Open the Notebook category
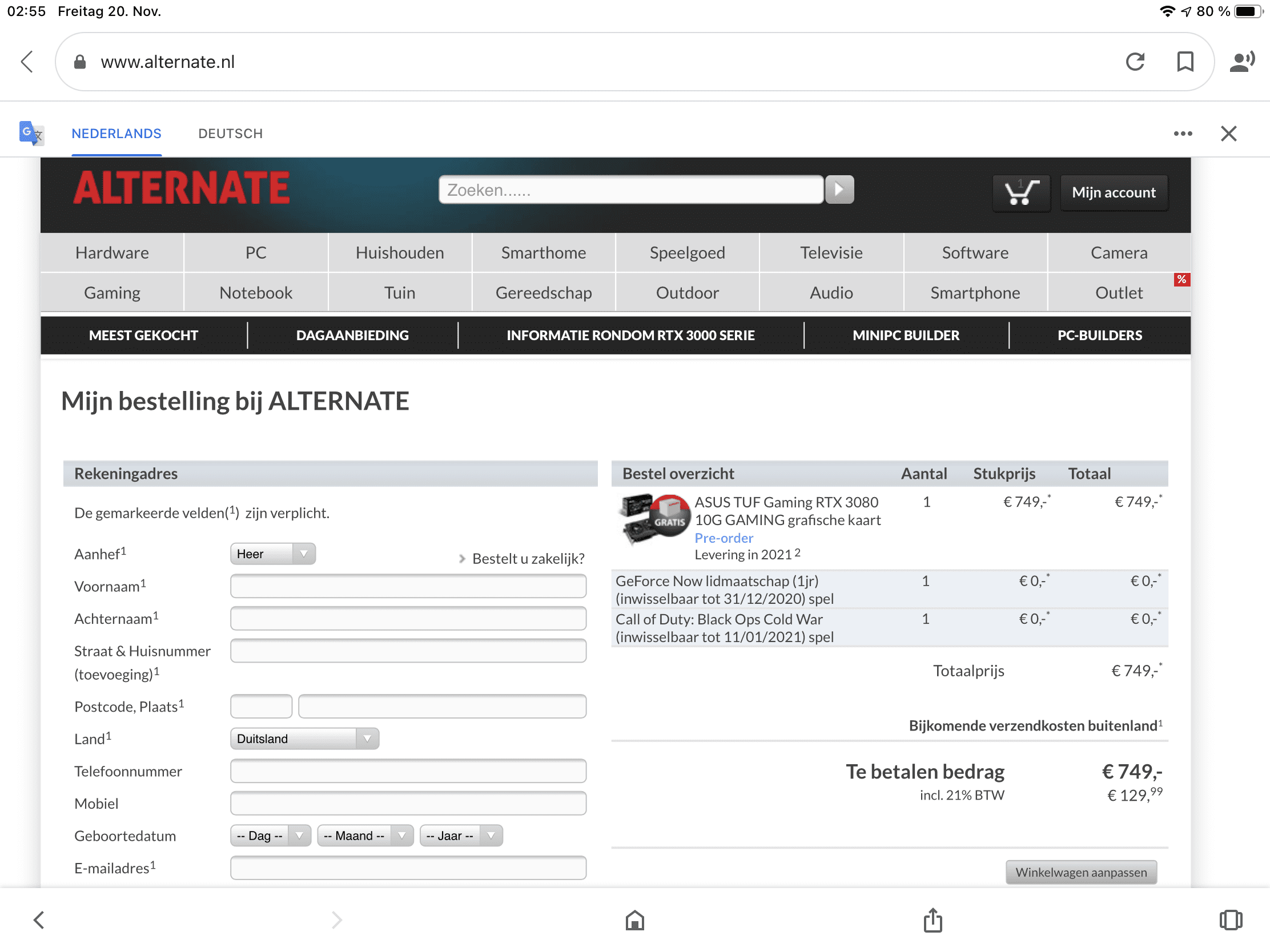 tap(255, 293)
